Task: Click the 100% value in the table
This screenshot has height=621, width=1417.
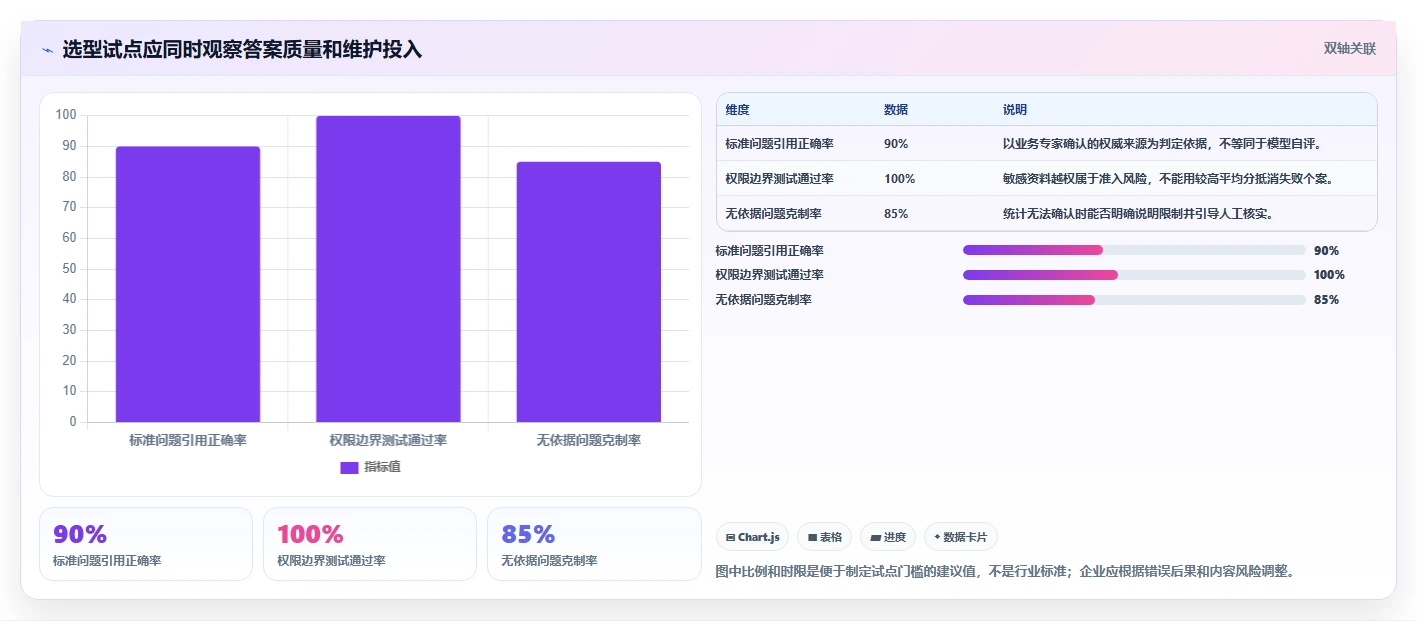Action: [x=899, y=179]
